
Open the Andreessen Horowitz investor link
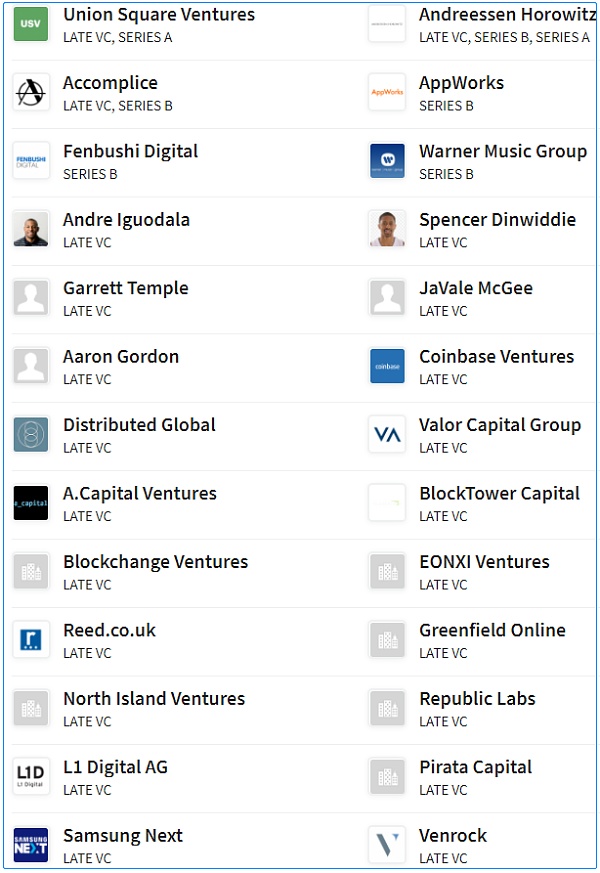click(507, 15)
